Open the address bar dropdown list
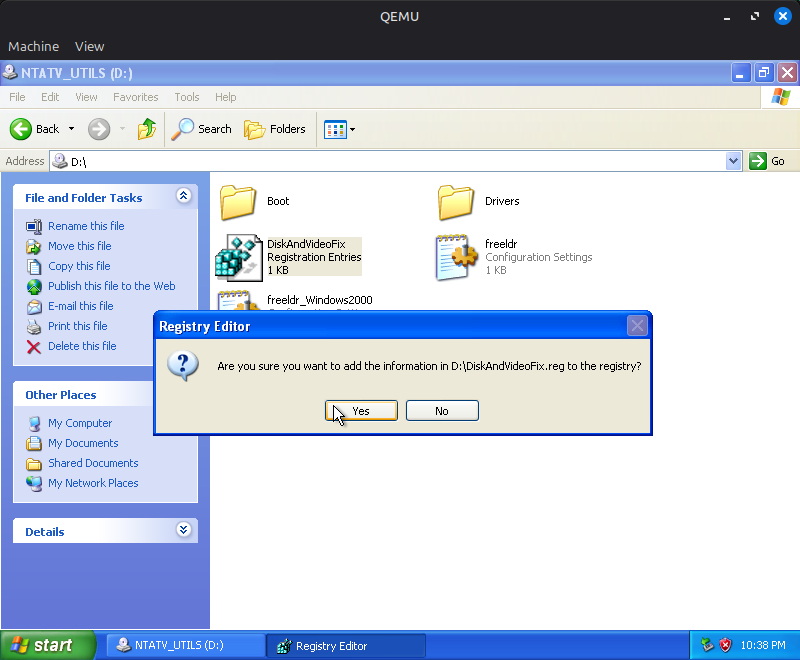Image resolution: width=800 pixels, height=660 pixels. point(733,160)
